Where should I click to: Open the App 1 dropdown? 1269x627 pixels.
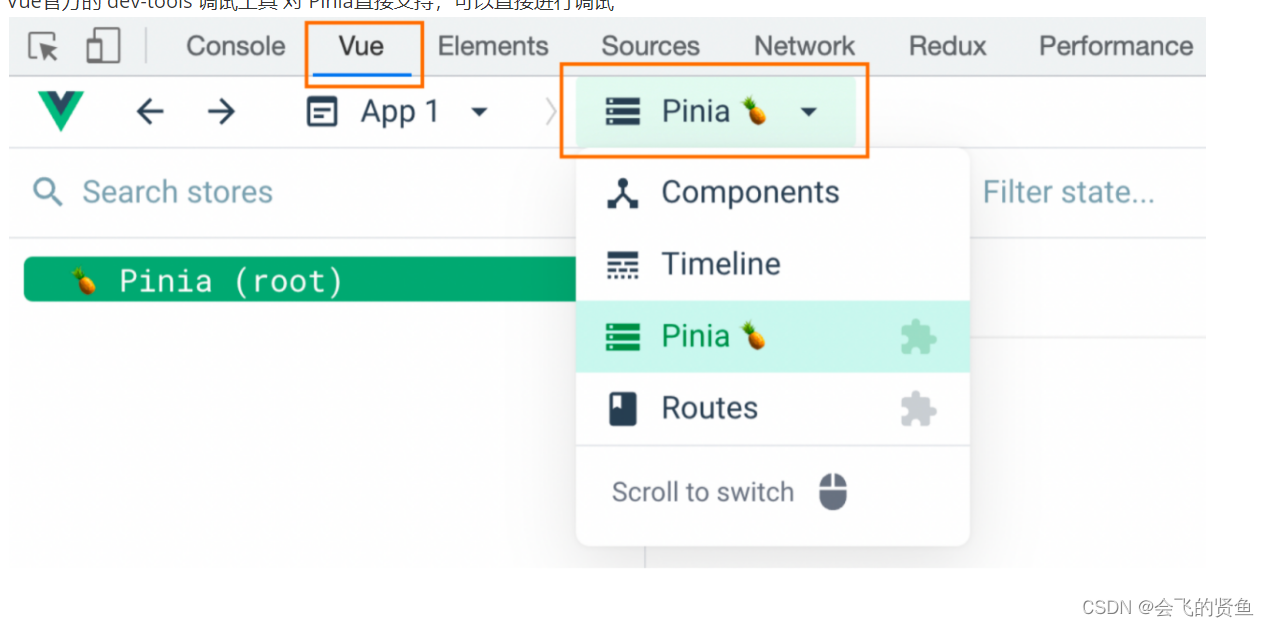pos(479,112)
